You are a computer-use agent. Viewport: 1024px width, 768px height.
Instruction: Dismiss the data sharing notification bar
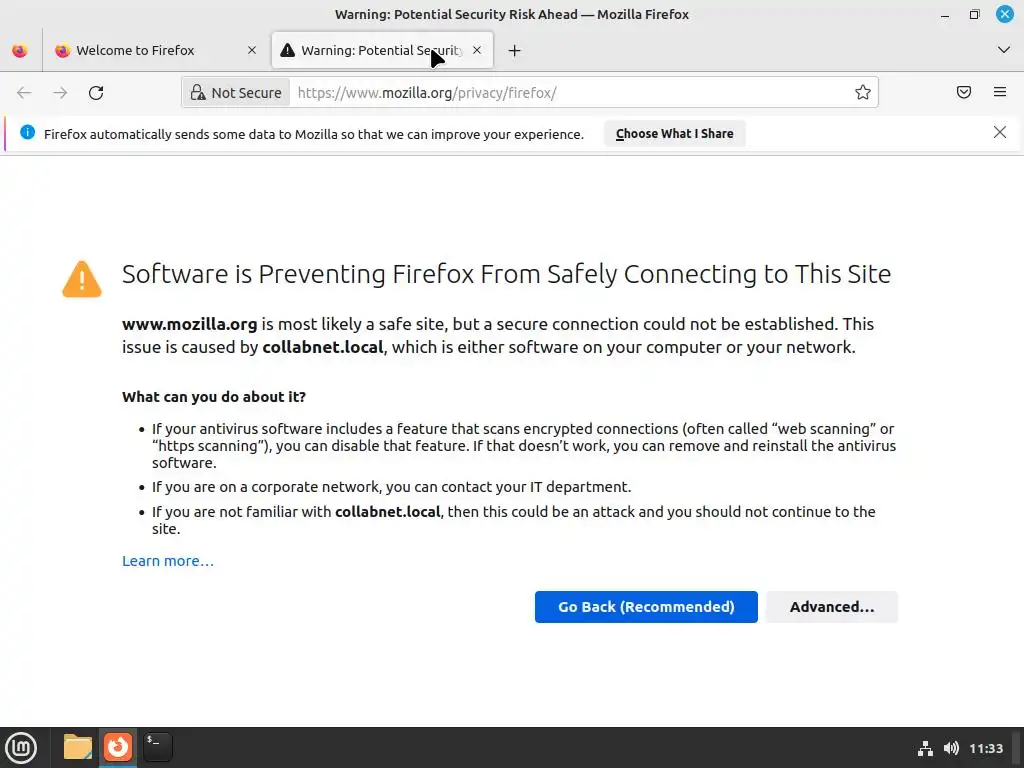click(x=1000, y=132)
